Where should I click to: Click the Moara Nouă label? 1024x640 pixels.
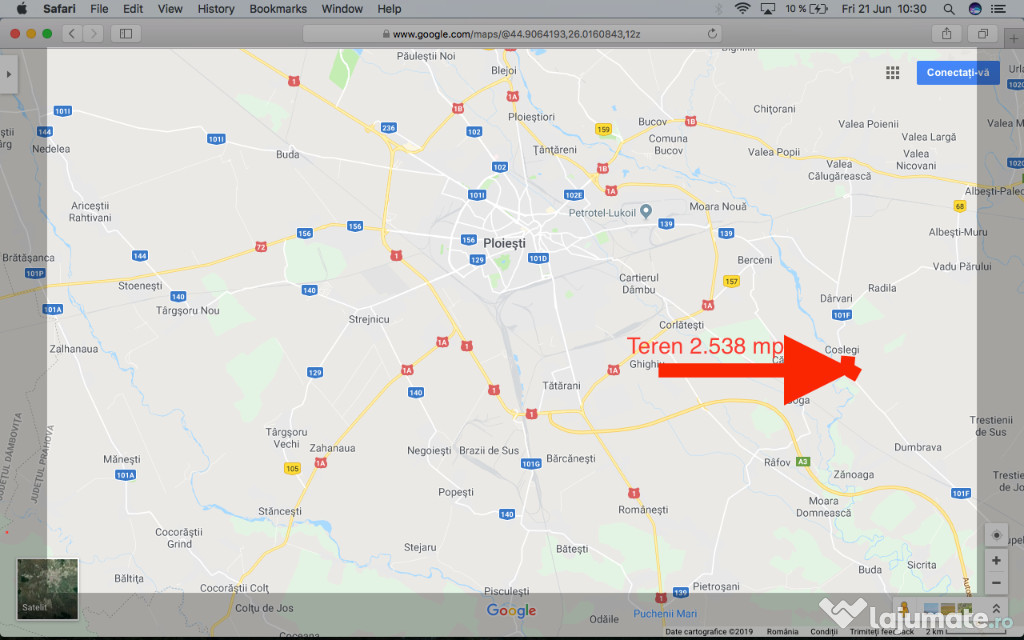[x=718, y=206]
